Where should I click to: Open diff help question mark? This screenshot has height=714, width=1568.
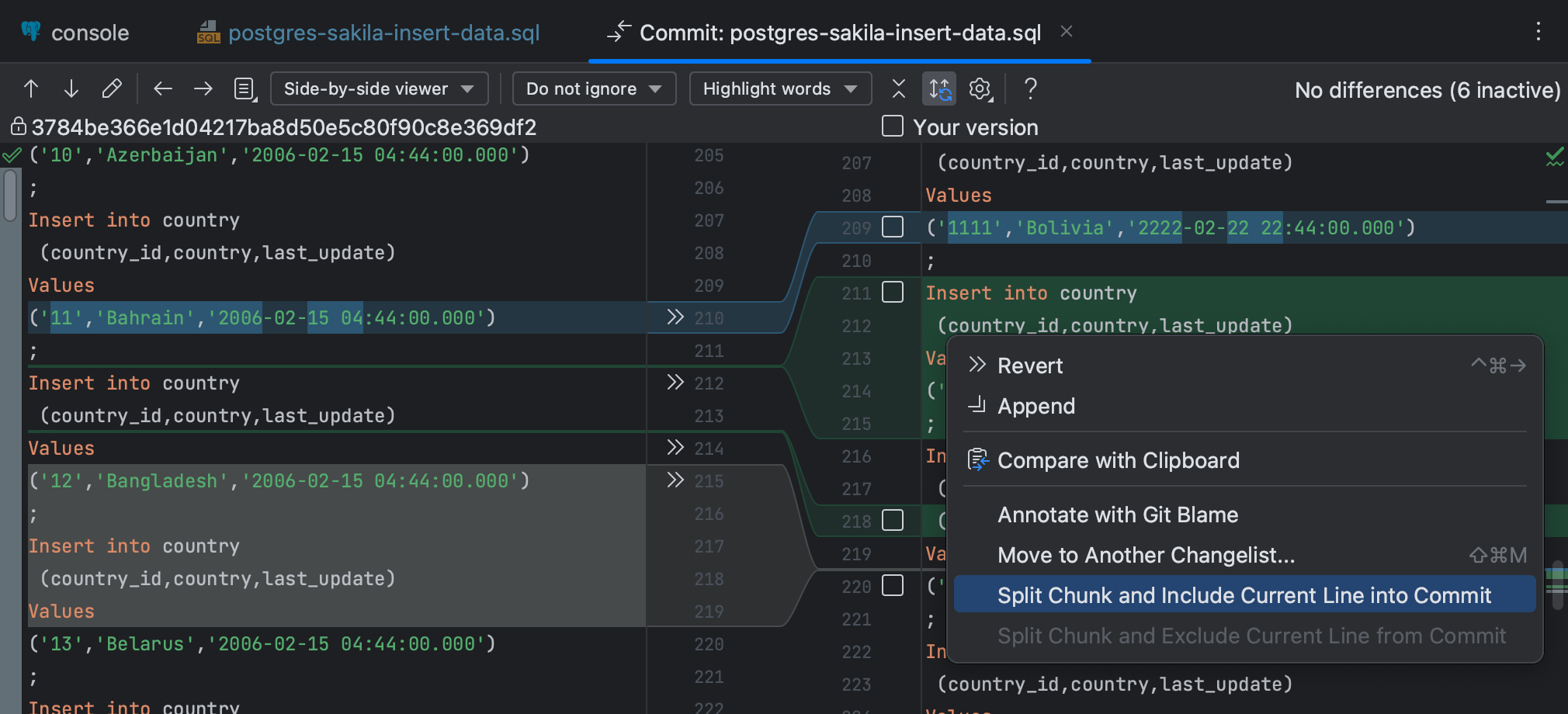(1031, 89)
